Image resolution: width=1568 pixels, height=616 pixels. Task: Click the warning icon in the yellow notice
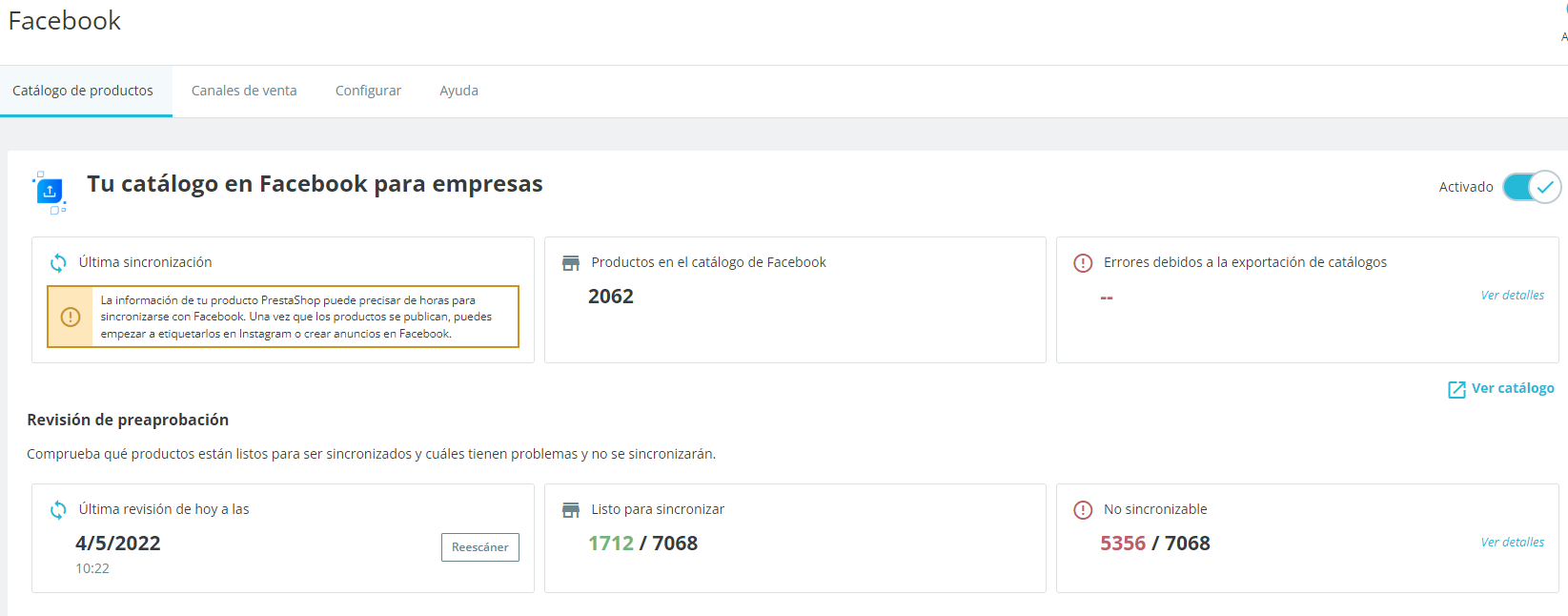tap(71, 317)
